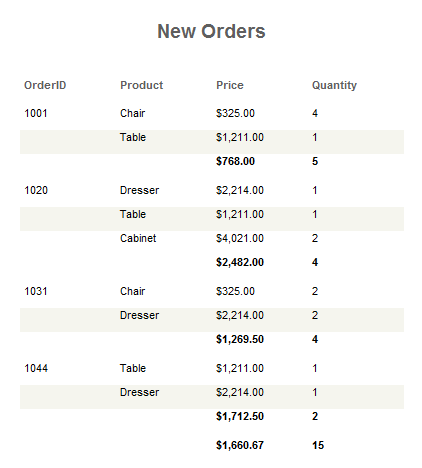This screenshot has height=468, width=422.
Task: Select the Product column header
Action: (141, 85)
